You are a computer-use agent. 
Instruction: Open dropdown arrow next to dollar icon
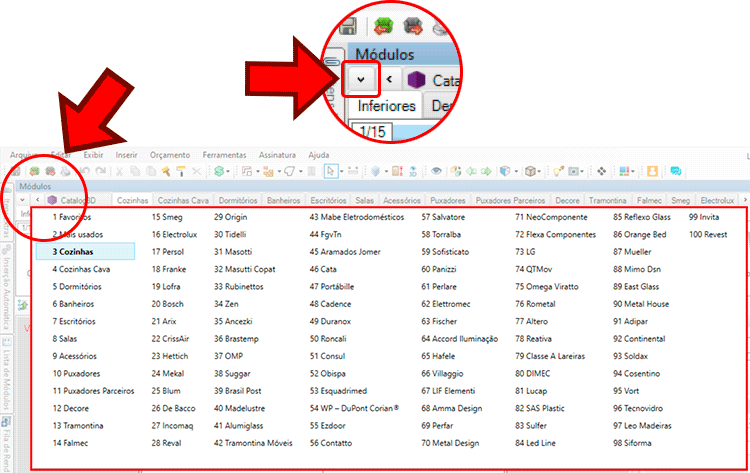[x=228, y=172]
